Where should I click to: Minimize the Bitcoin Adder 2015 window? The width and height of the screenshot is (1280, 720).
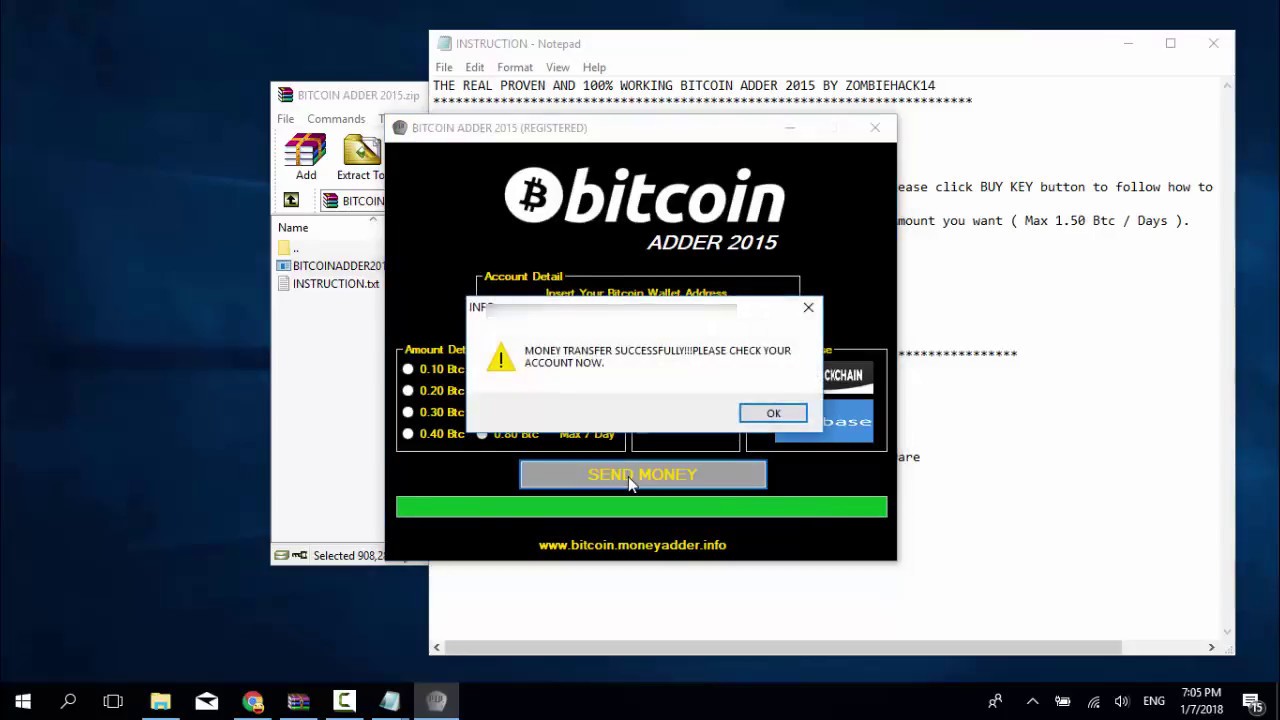click(x=790, y=128)
